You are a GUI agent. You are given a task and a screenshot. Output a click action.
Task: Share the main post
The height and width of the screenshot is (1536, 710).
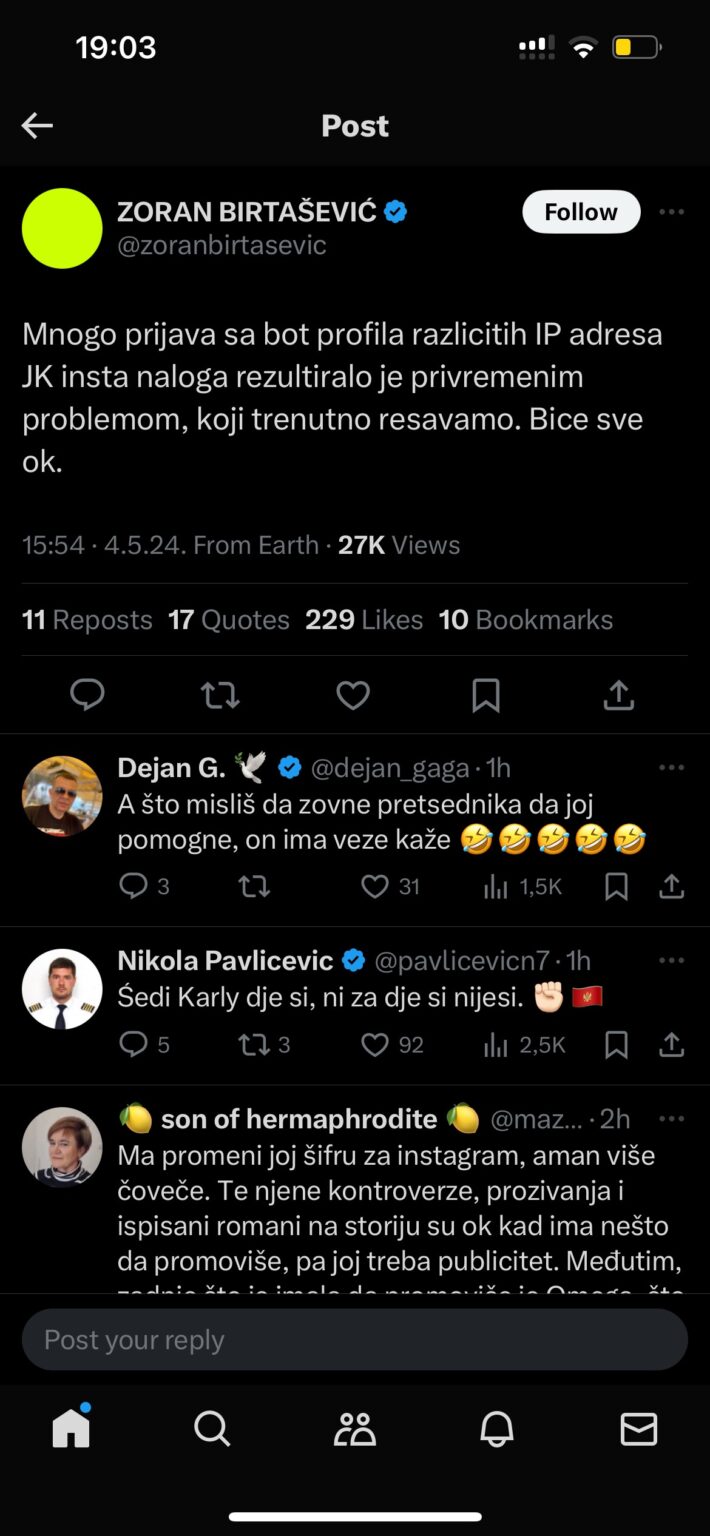click(619, 695)
